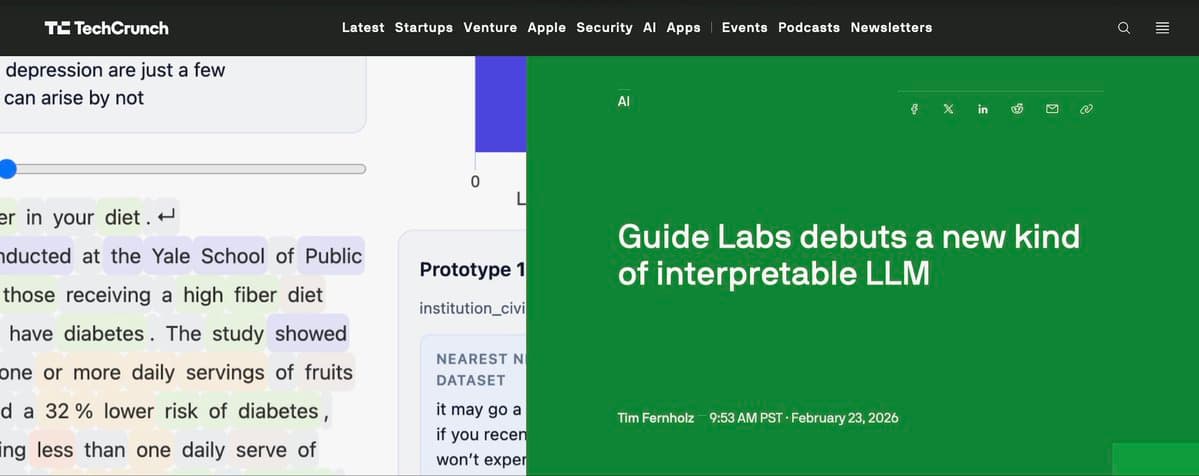Image resolution: width=1199 pixels, height=476 pixels.
Task: Open the Latest nav item
Action: click(363, 28)
